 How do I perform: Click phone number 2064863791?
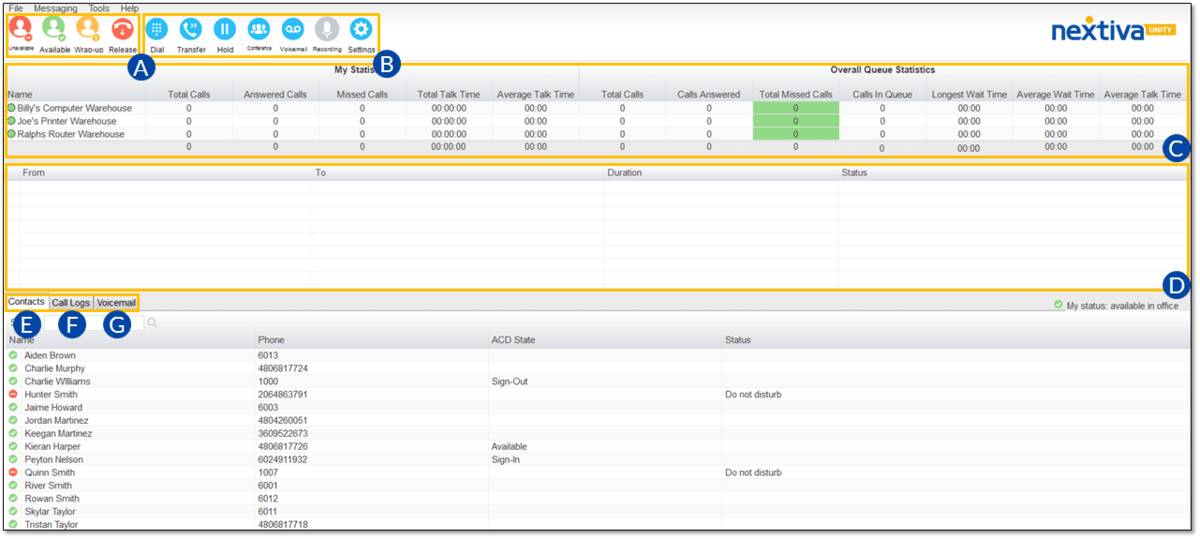coord(283,394)
